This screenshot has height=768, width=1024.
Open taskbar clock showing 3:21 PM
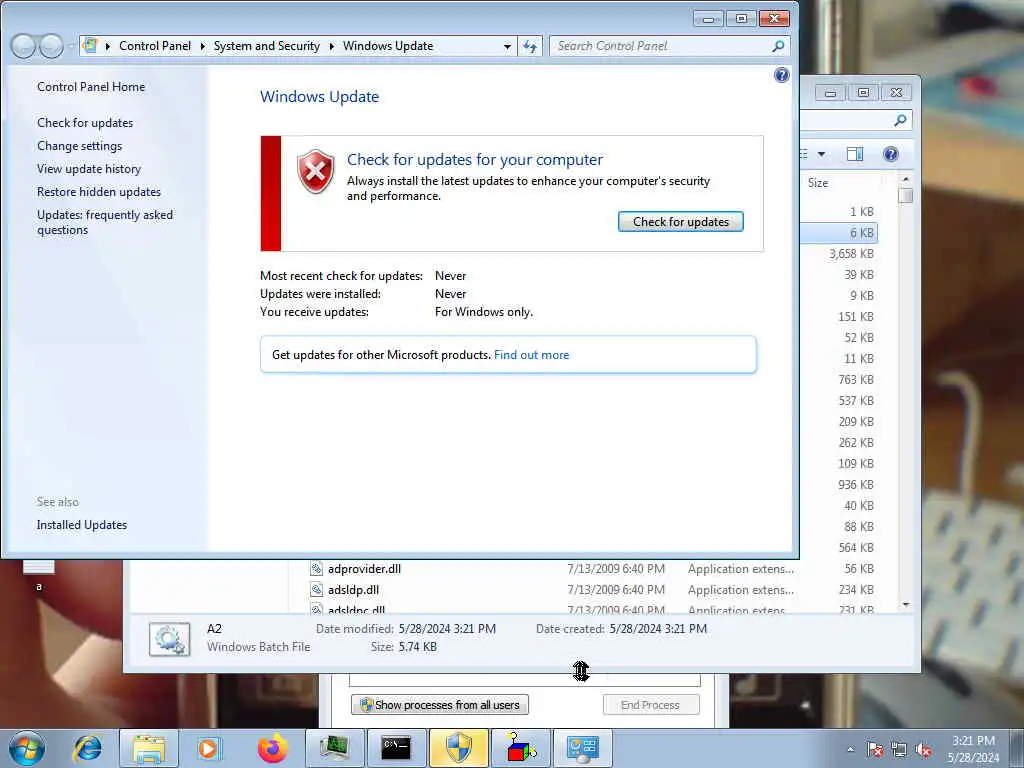[x=973, y=749]
